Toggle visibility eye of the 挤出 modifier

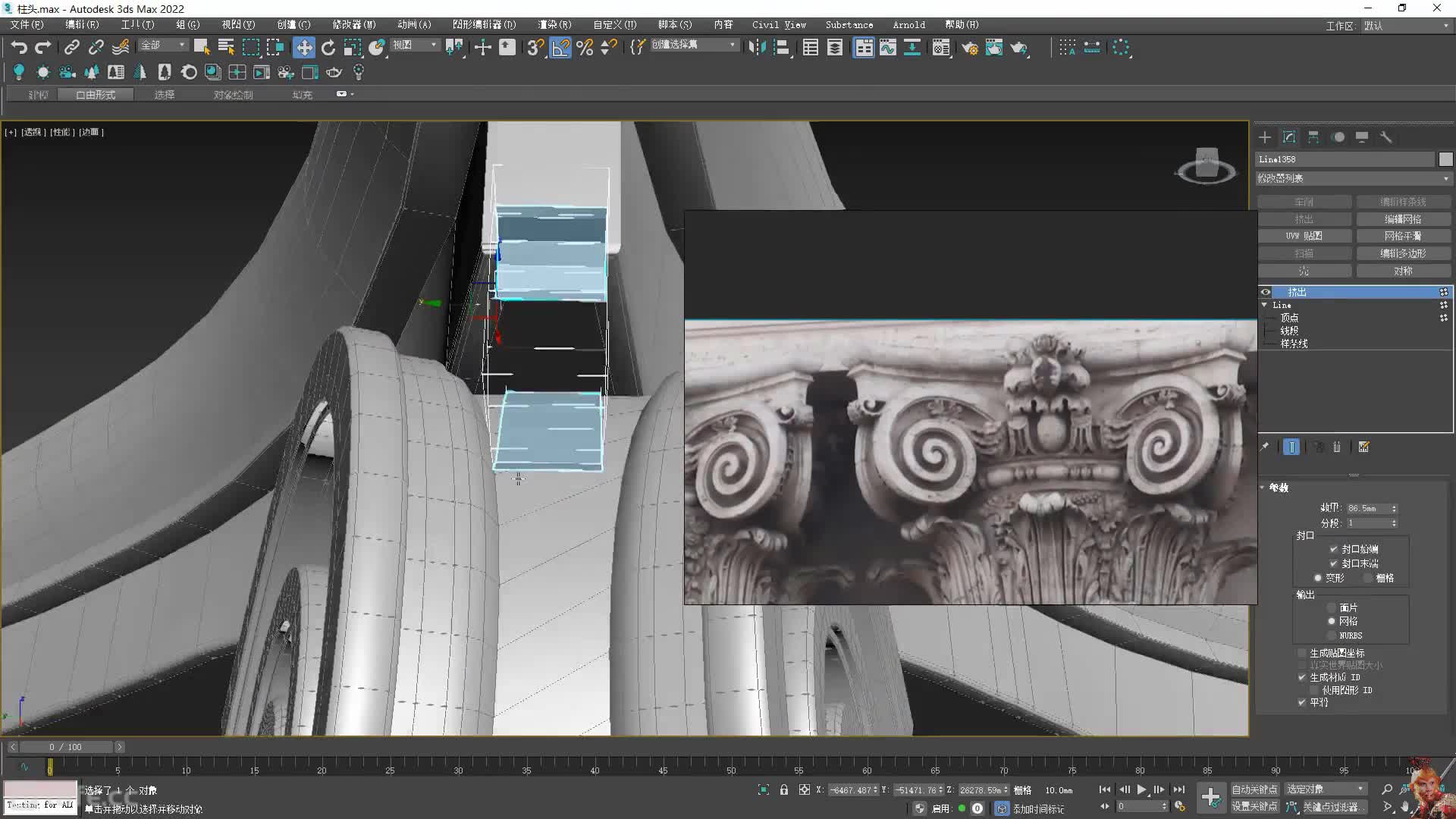coord(1266,292)
